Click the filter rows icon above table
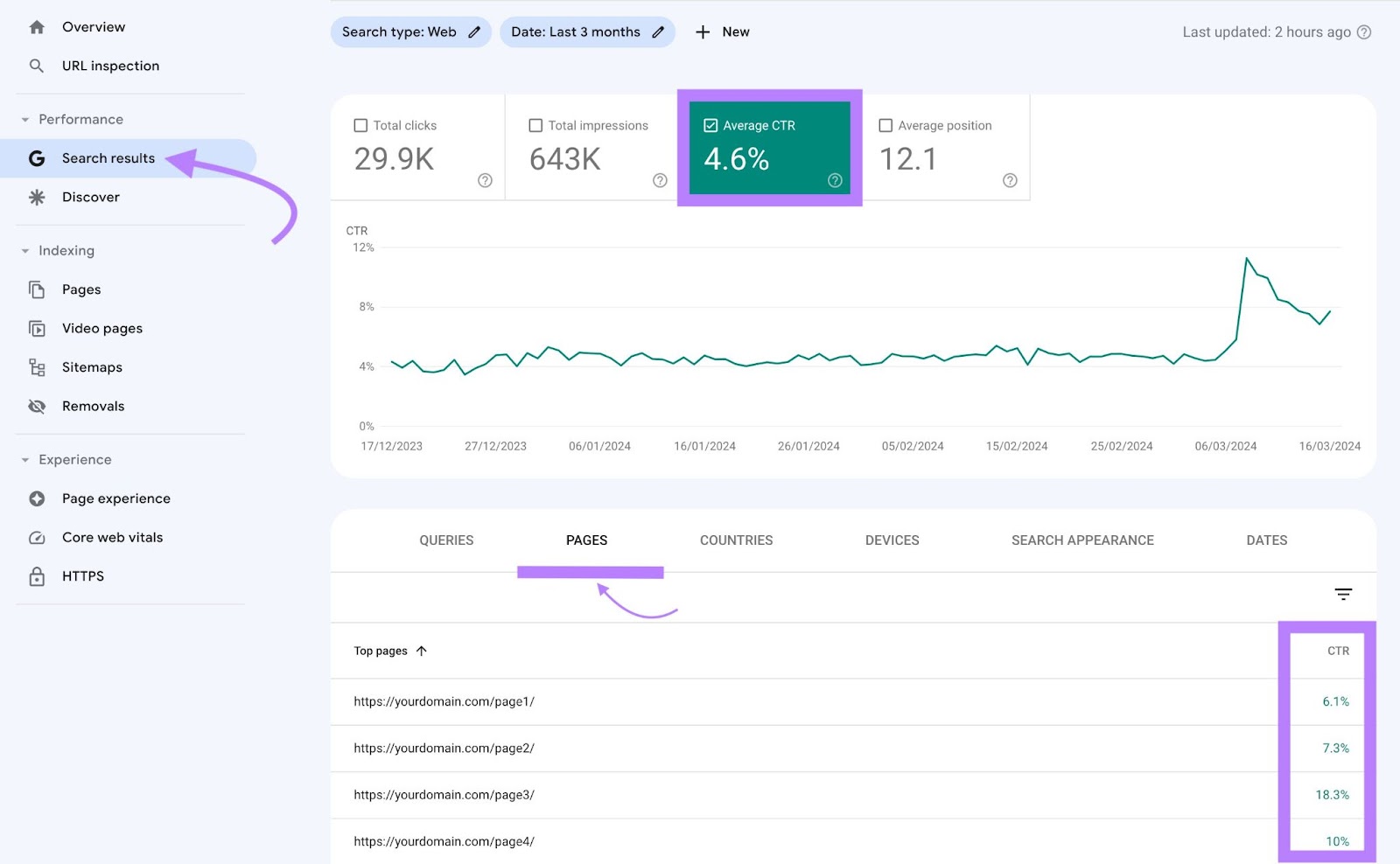The width and height of the screenshot is (1400, 864). tap(1342, 595)
